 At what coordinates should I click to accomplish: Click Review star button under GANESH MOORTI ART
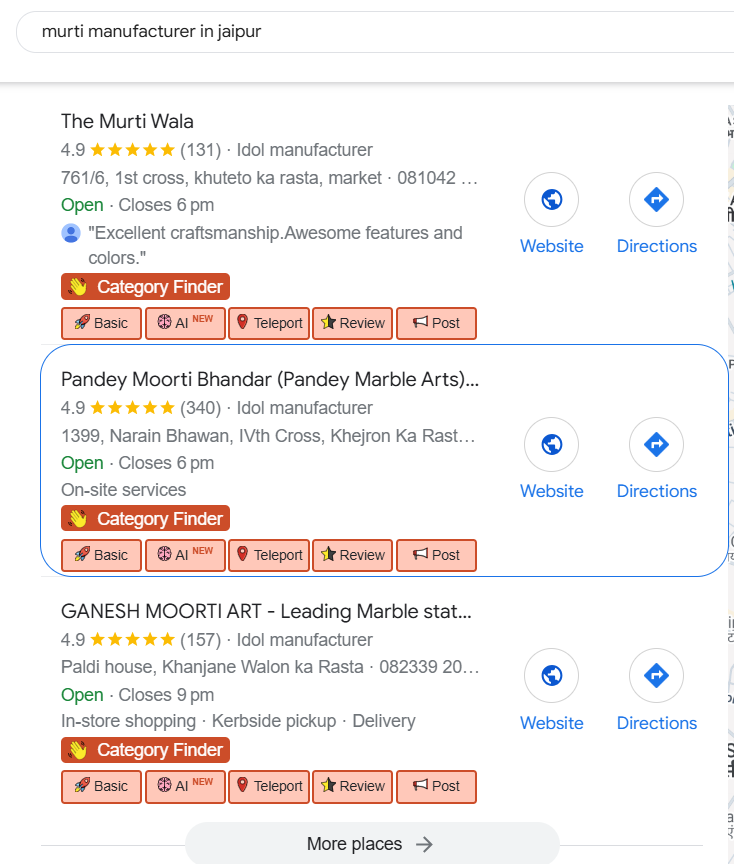click(x=352, y=786)
